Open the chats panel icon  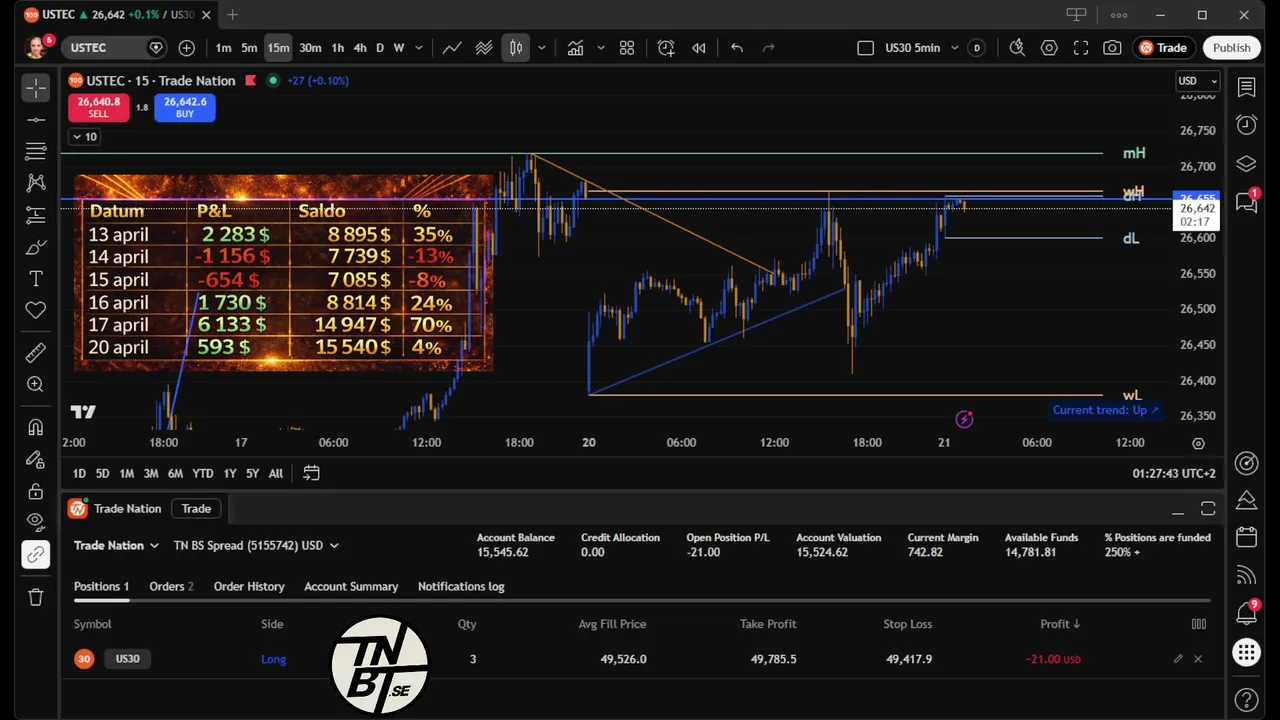(1246, 201)
